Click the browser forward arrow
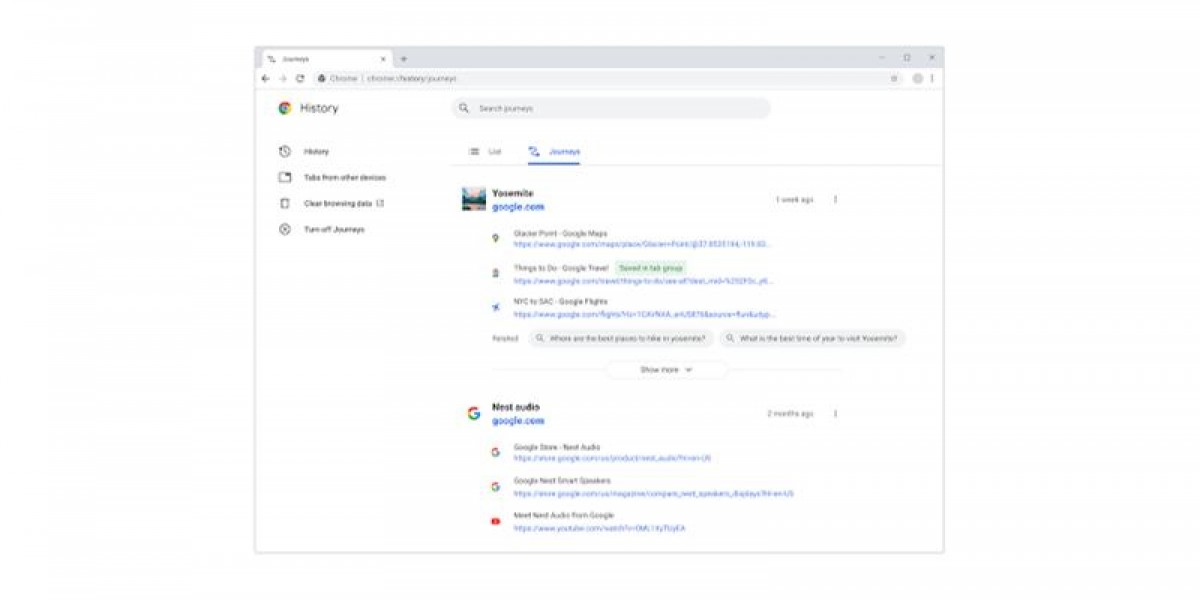This screenshot has width=1200, height=600. coord(283,78)
